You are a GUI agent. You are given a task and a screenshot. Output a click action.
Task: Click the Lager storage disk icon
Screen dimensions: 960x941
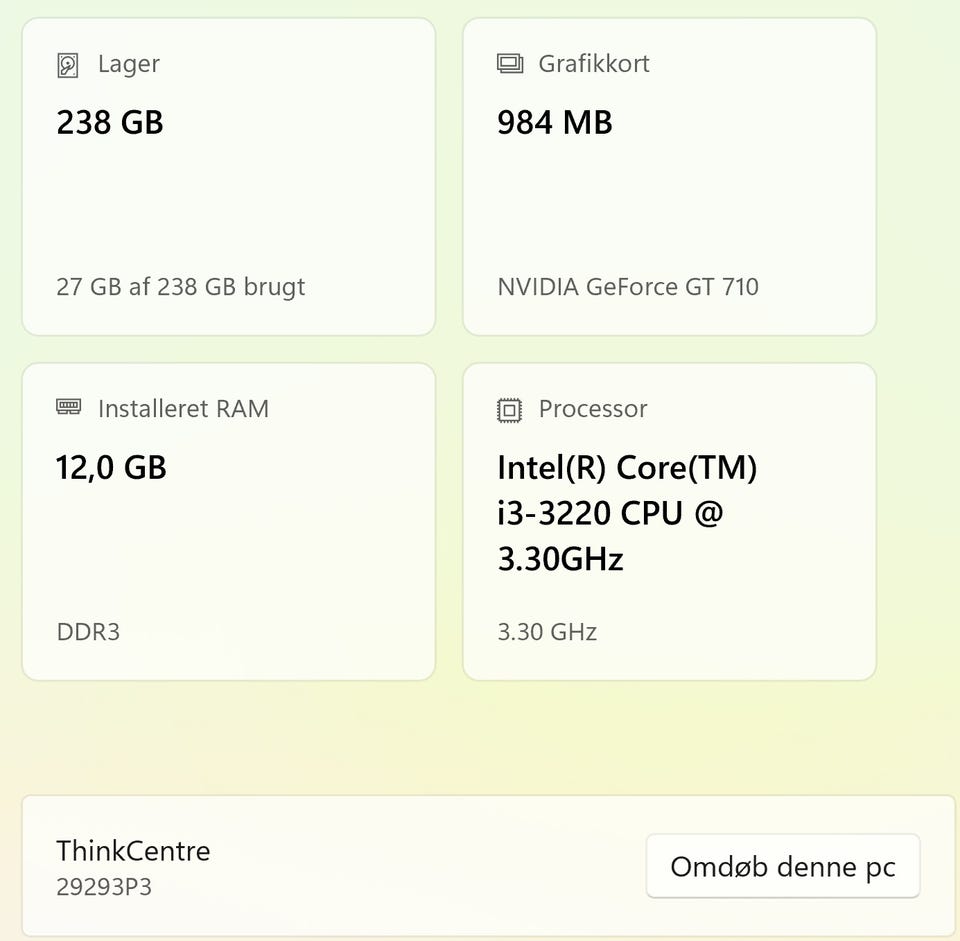68,65
